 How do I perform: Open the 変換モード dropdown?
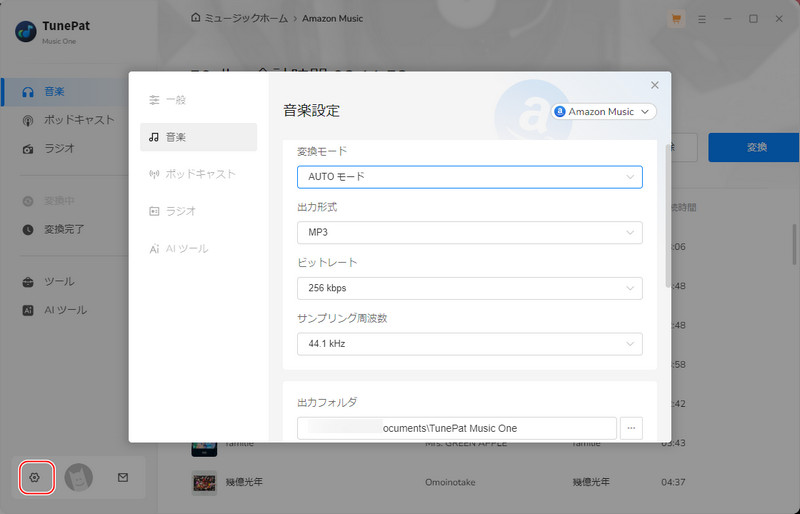click(x=469, y=177)
